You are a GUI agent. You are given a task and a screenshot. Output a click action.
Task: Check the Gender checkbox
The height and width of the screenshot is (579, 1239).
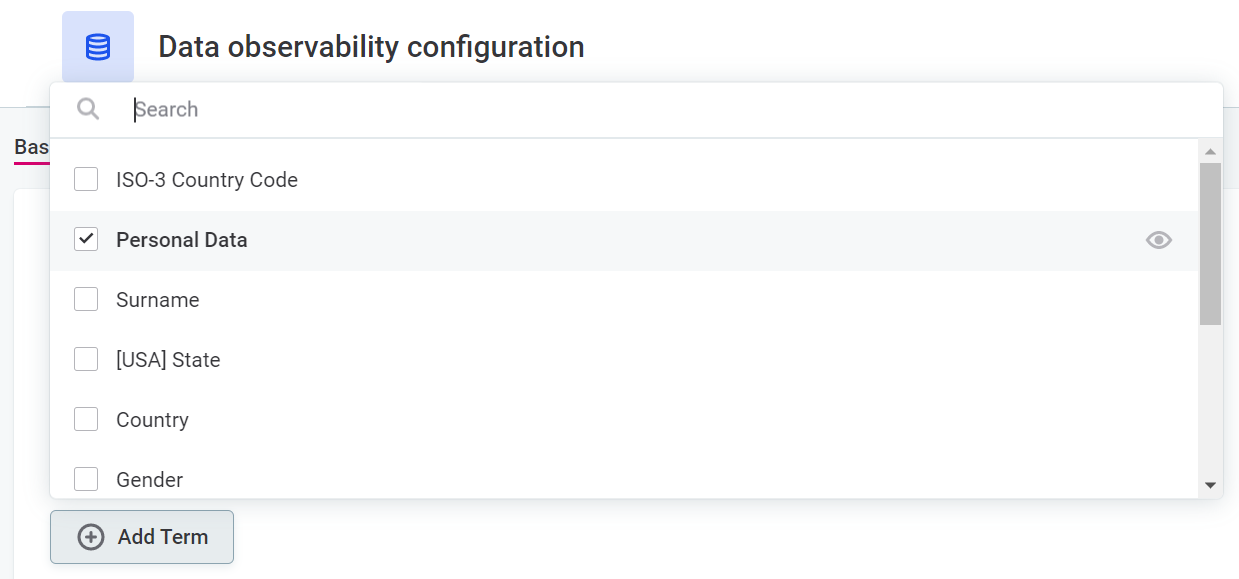click(x=86, y=480)
